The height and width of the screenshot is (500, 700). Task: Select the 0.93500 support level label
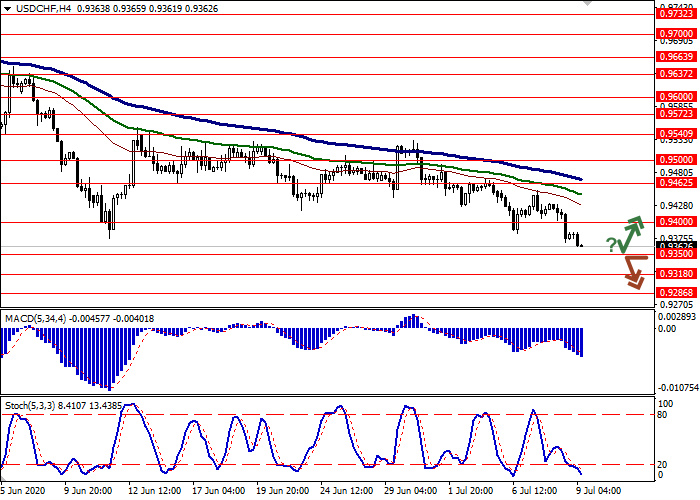(x=676, y=255)
